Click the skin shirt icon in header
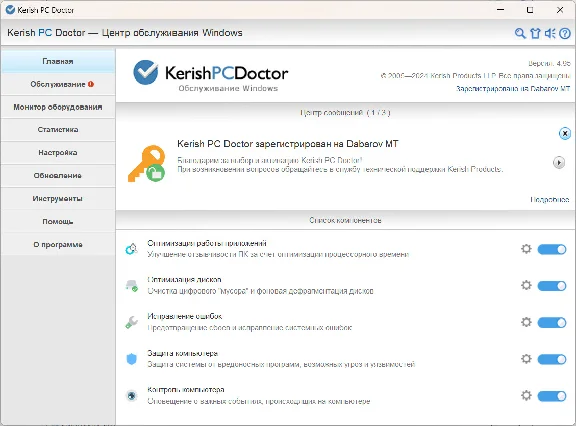 [x=535, y=33]
